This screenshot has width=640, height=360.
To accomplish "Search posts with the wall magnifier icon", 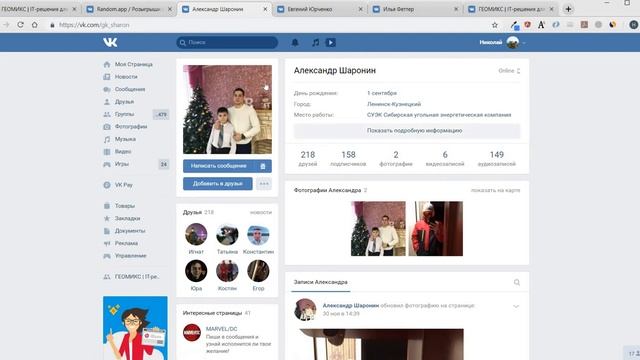I will click(517, 282).
